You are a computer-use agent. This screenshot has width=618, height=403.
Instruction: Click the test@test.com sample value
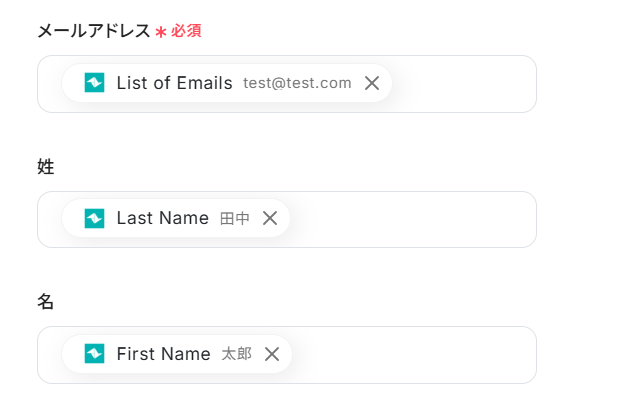click(x=297, y=83)
